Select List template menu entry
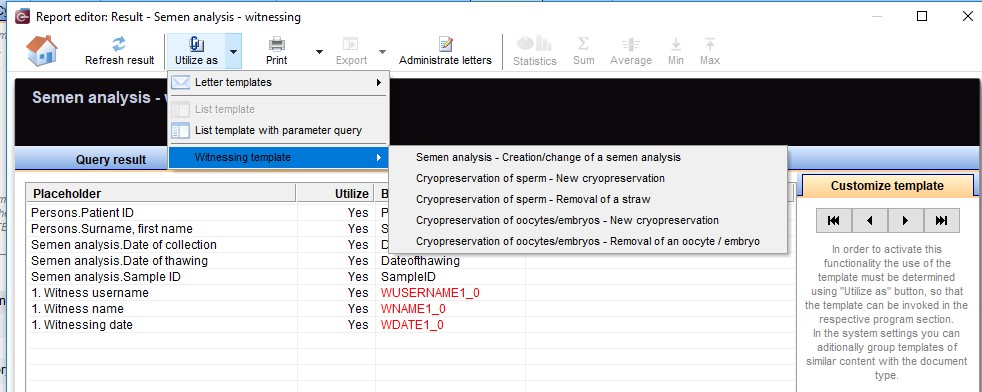 point(279,109)
